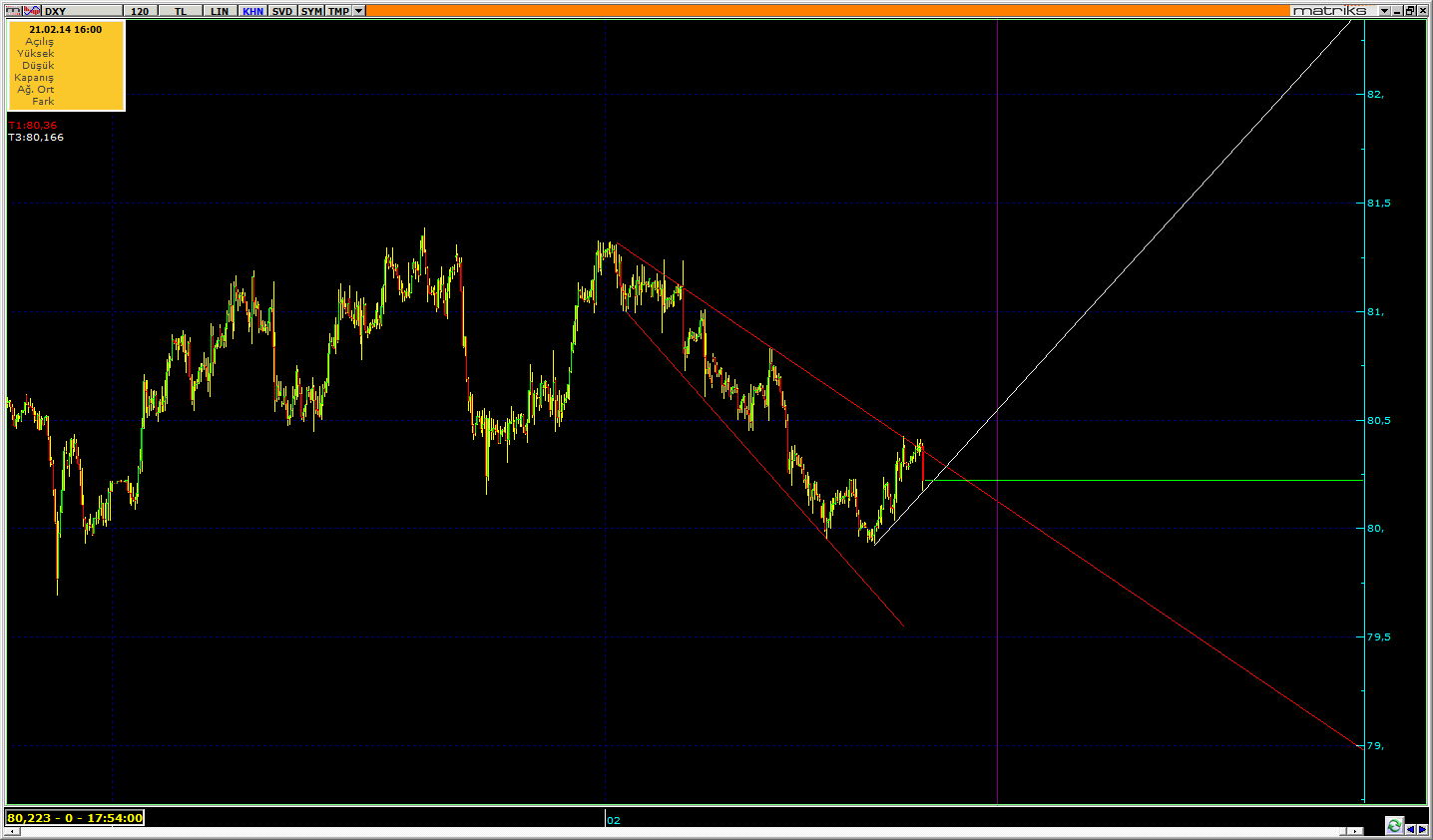The width and height of the screenshot is (1433, 840).
Task: Click the horizontal scrollbar right arrow
Action: pyautogui.click(x=1355, y=831)
